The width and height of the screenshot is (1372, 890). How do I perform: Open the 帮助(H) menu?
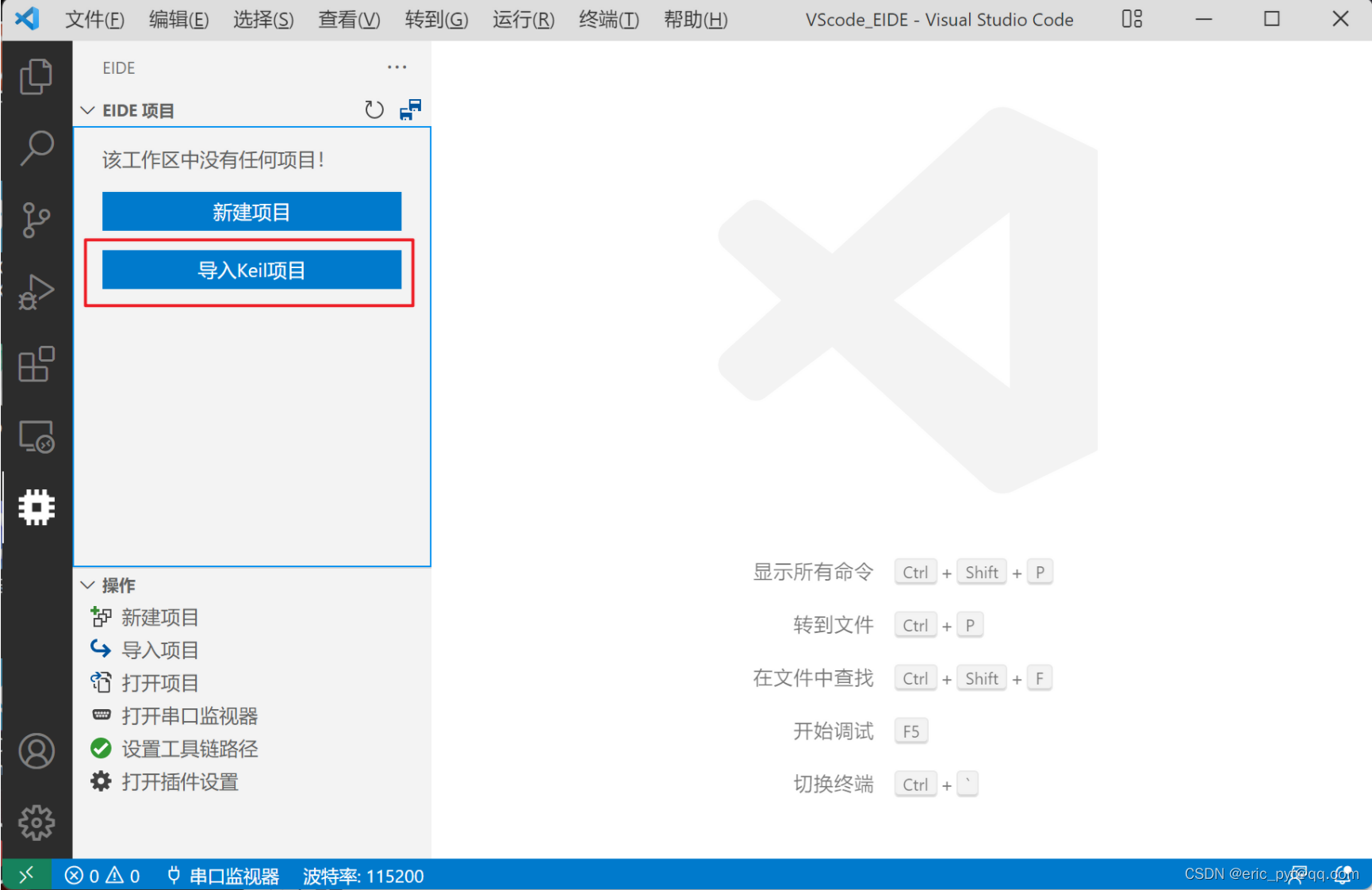click(x=696, y=20)
